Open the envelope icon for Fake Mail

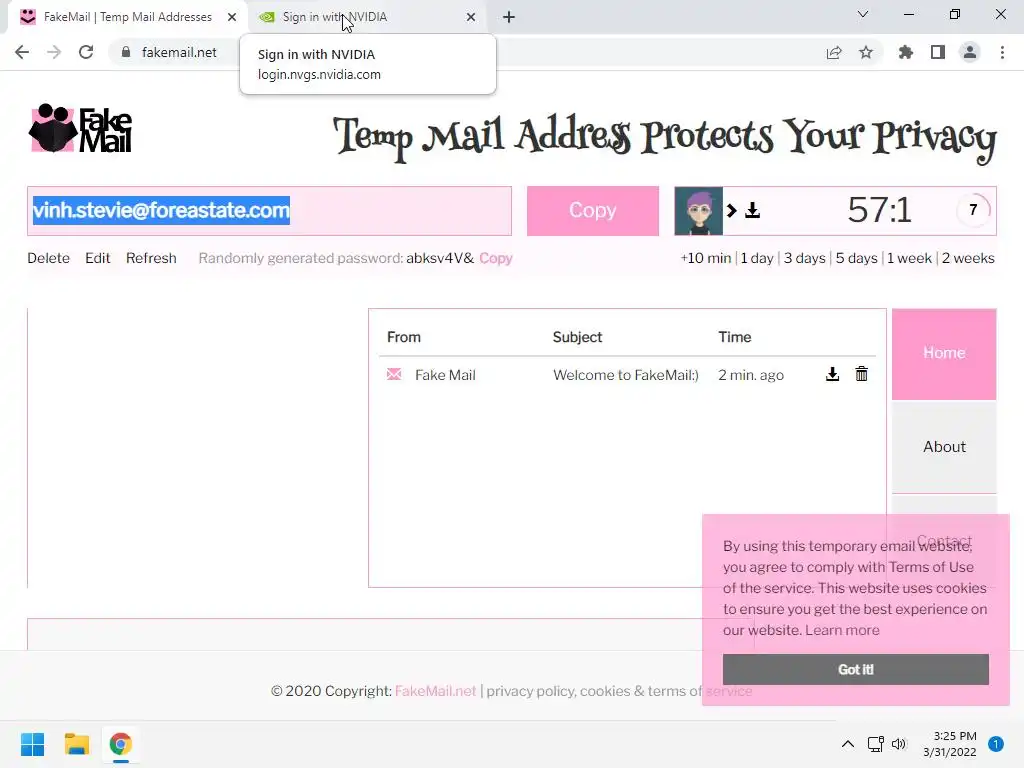click(x=394, y=374)
